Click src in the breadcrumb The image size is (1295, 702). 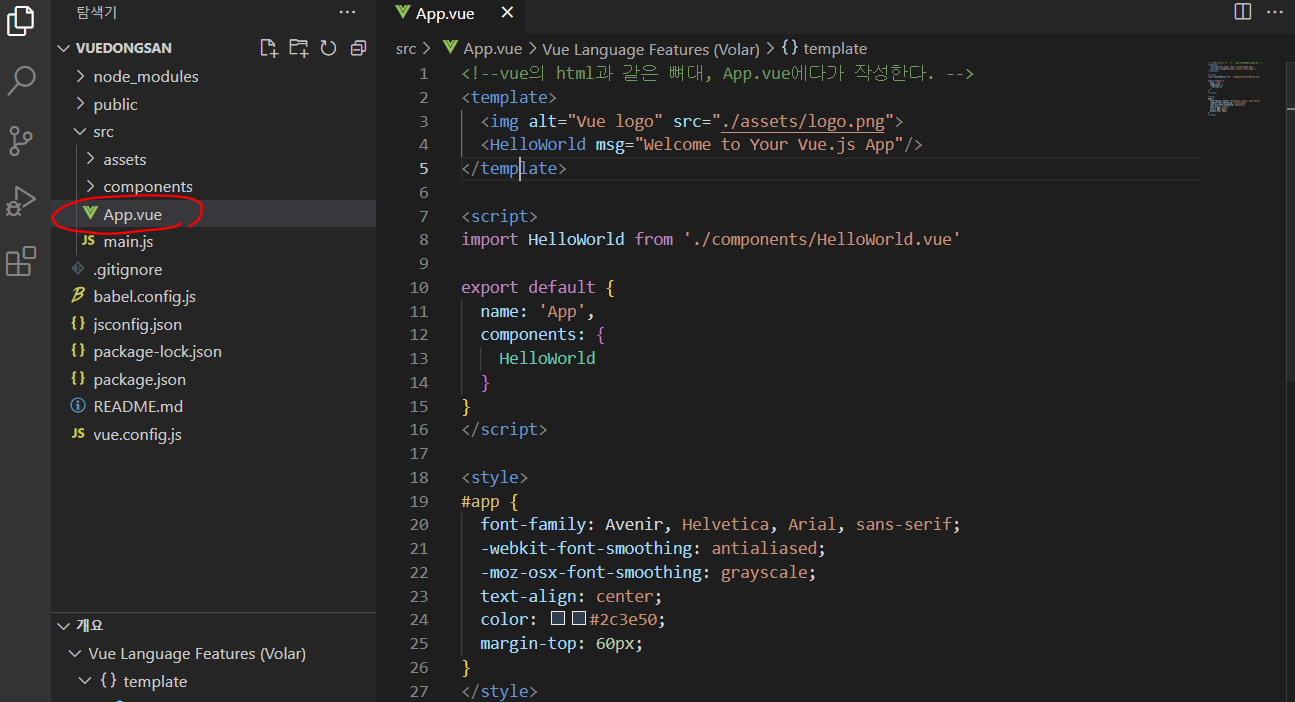point(405,48)
